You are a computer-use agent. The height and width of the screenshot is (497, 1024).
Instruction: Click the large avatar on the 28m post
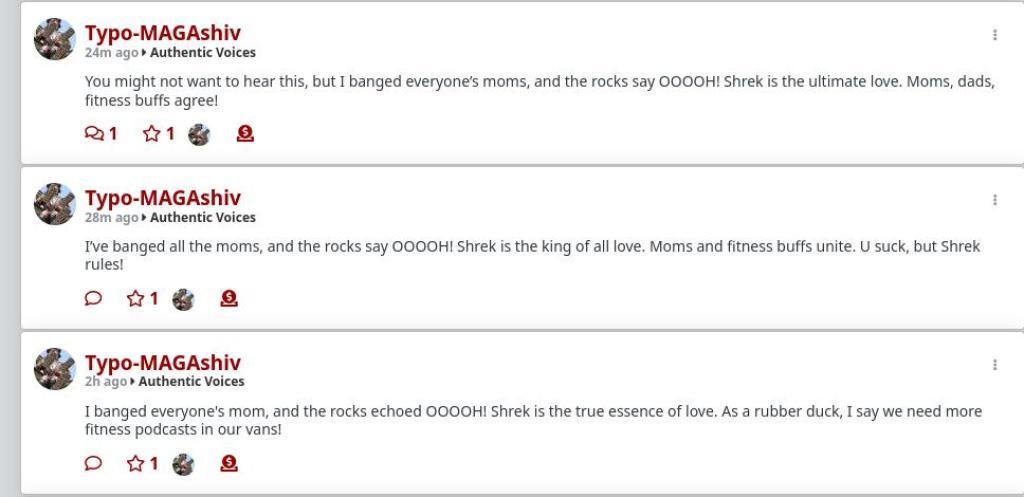coord(55,204)
